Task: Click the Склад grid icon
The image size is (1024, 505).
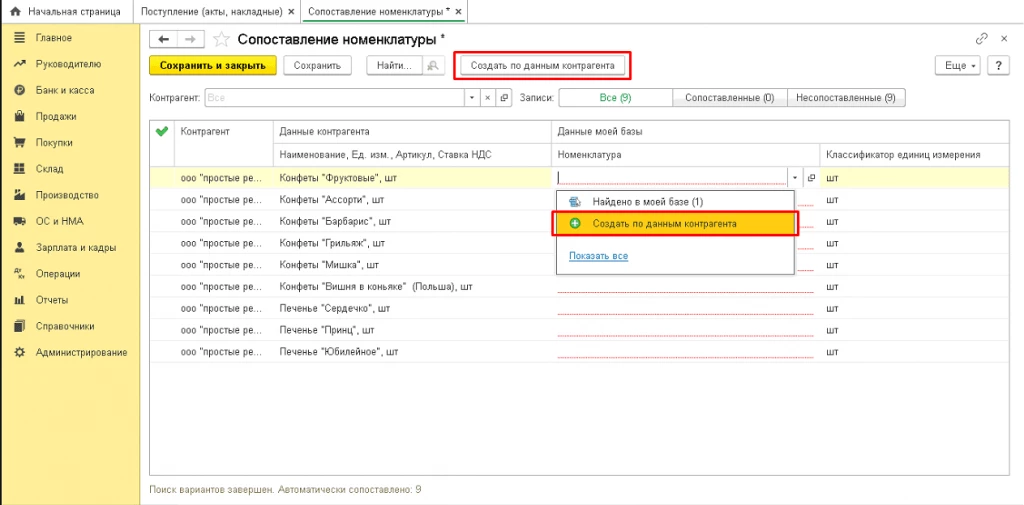Action: coord(20,169)
